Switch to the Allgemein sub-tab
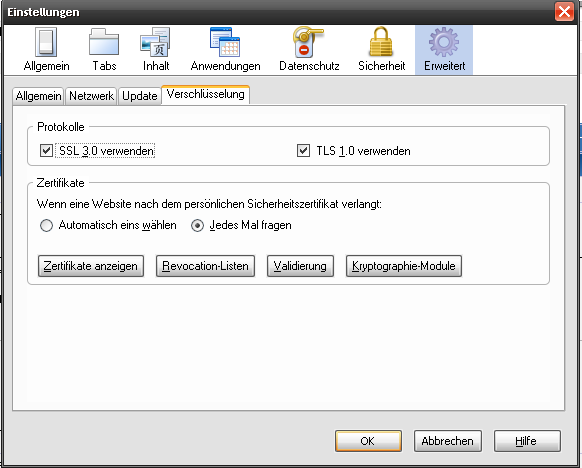This screenshot has width=582, height=468. click(38, 96)
